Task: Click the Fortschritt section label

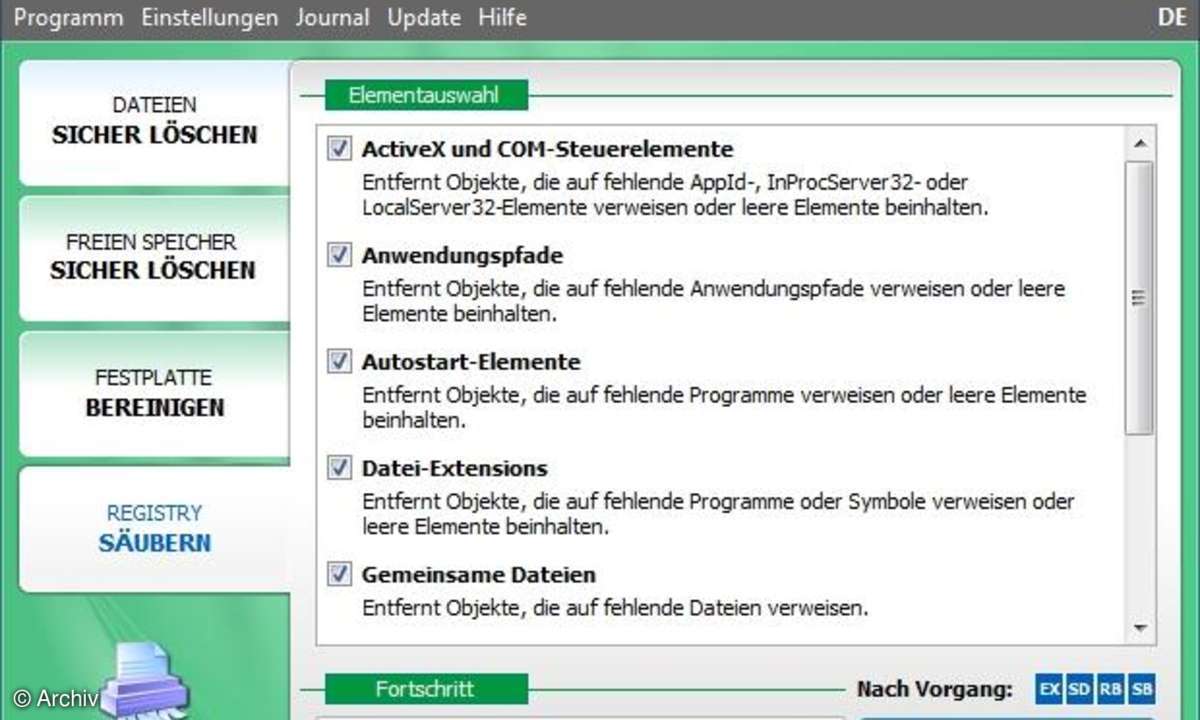Action: [425, 689]
